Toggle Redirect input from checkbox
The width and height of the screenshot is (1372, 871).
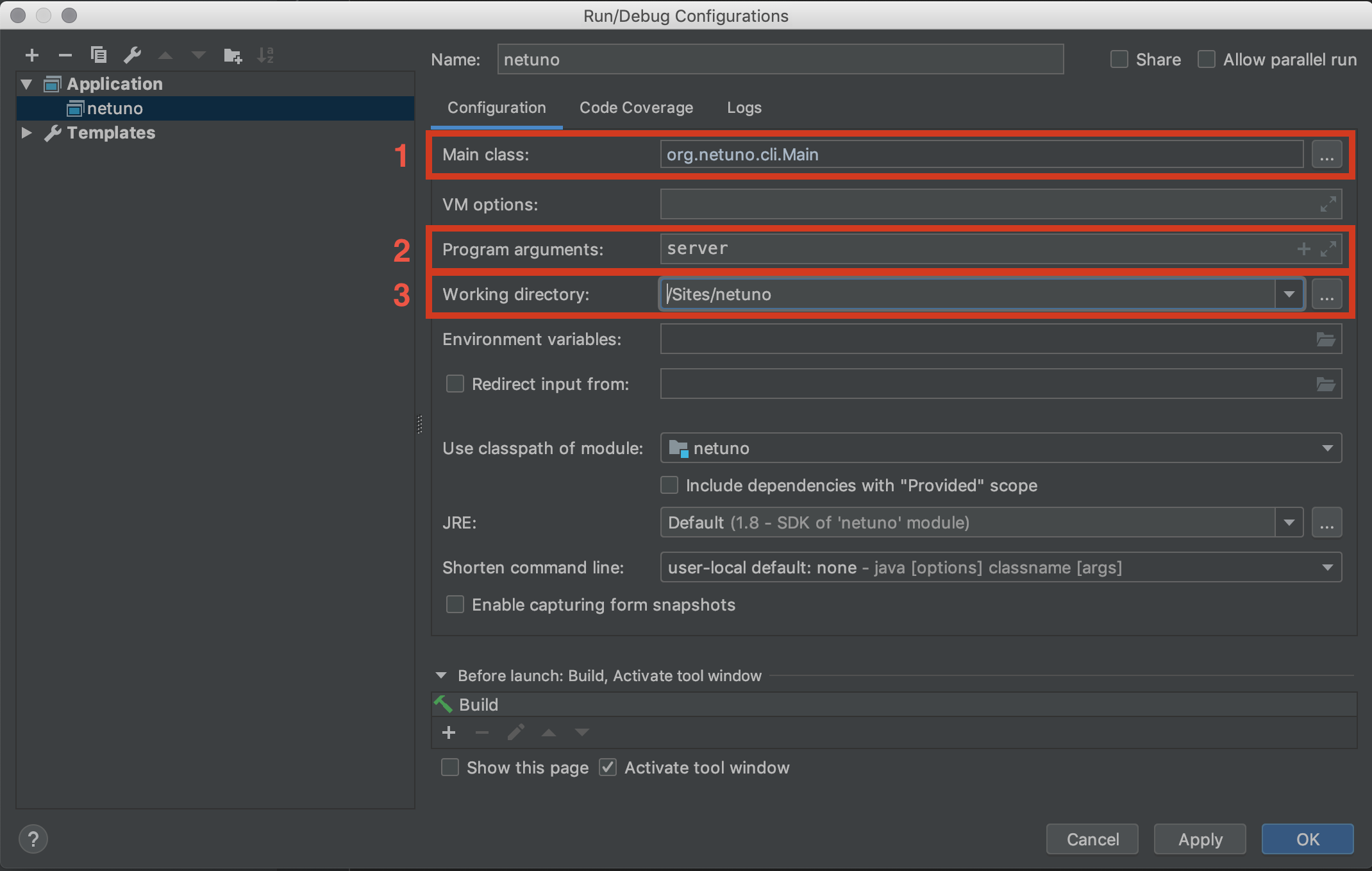pyautogui.click(x=455, y=384)
